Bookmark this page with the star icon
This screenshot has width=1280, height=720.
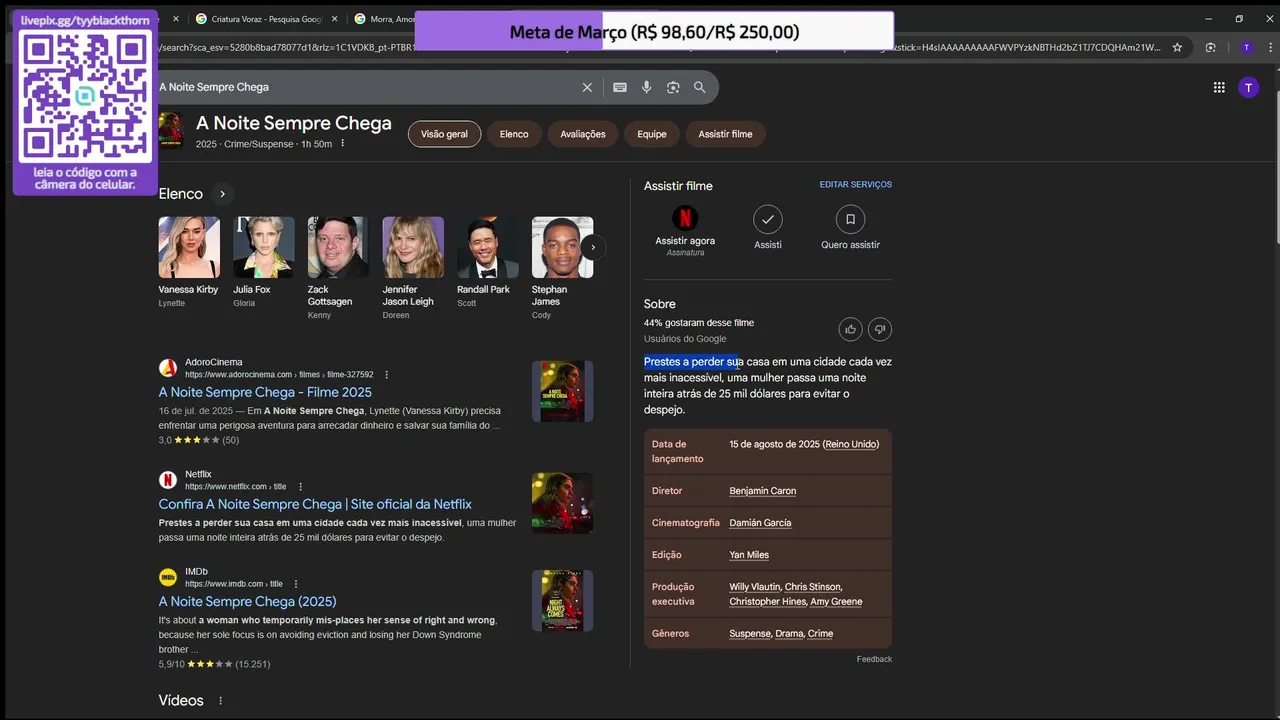click(1177, 47)
